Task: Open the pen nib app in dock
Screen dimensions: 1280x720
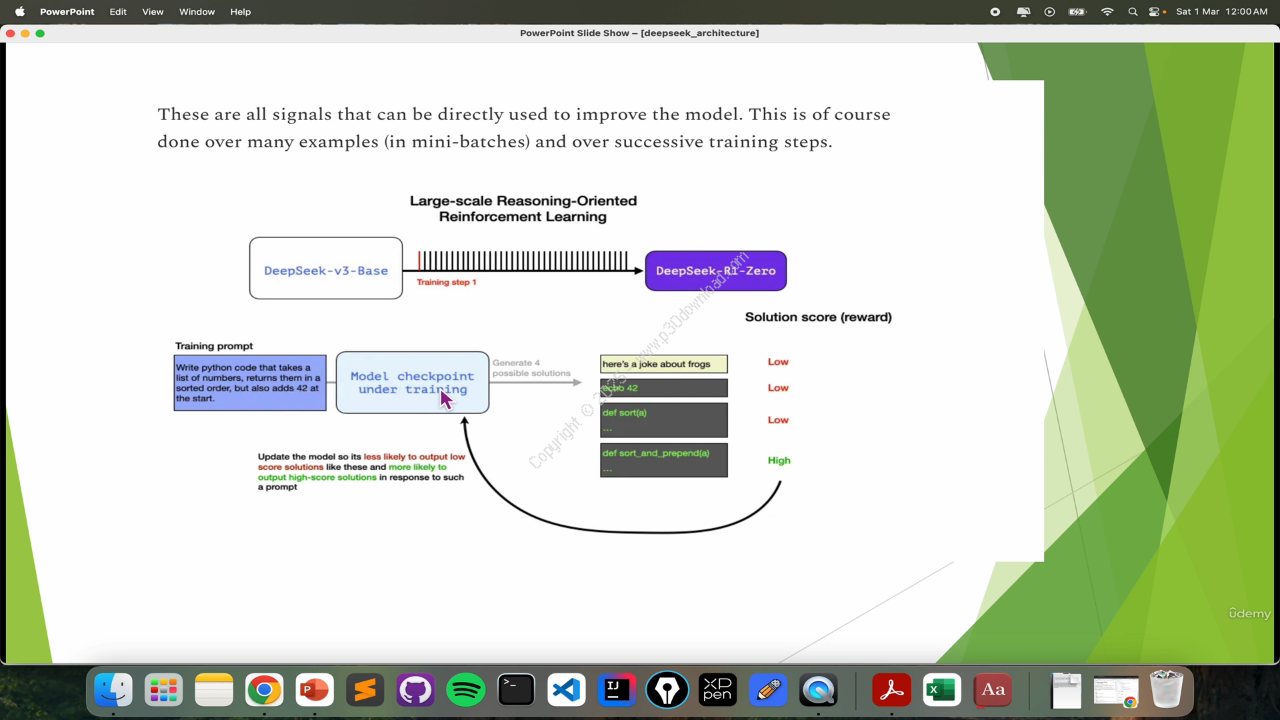Action: point(667,689)
